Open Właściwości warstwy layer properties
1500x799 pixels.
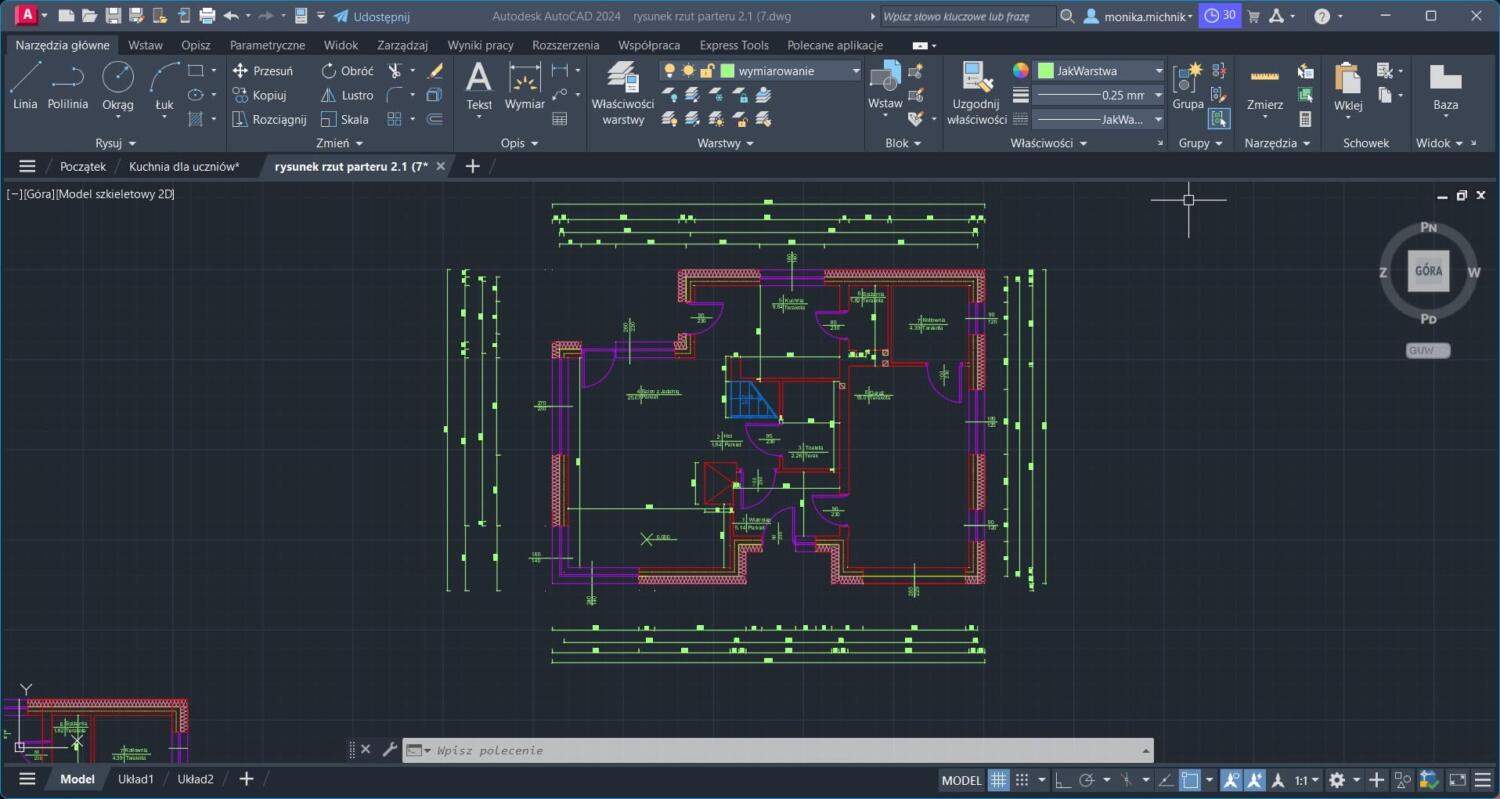click(x=623, y=92)
